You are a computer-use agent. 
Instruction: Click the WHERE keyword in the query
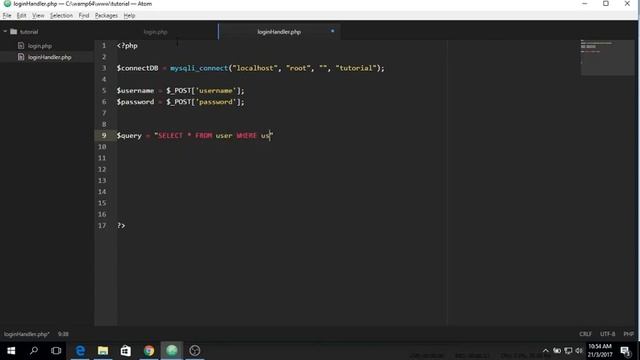[x=247, y=136]
